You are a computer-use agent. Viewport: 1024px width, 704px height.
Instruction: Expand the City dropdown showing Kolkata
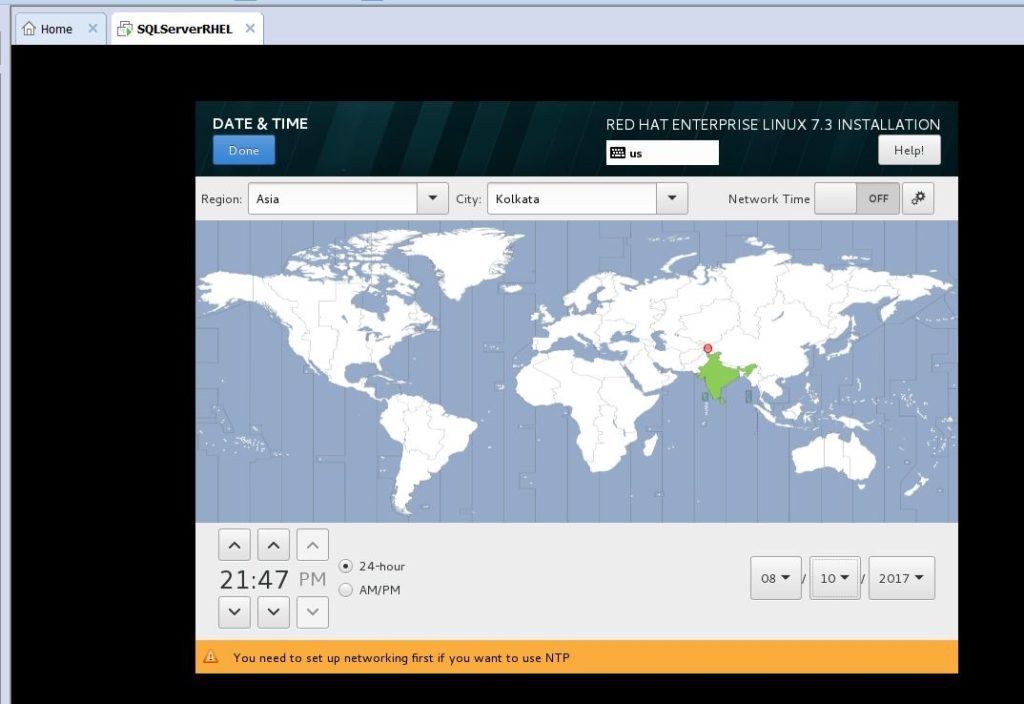[x=587, y=198]
